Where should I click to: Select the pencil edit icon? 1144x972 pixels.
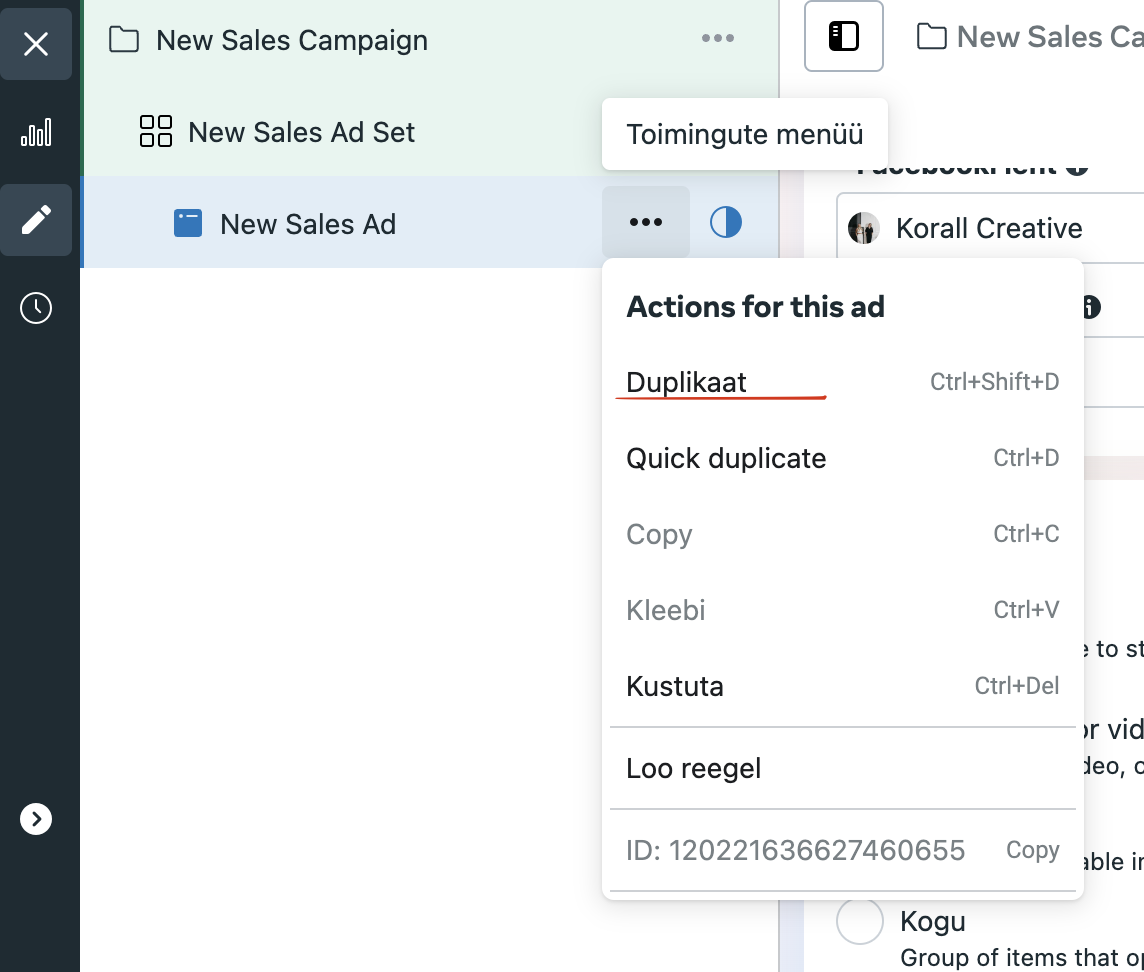[36, 220]
